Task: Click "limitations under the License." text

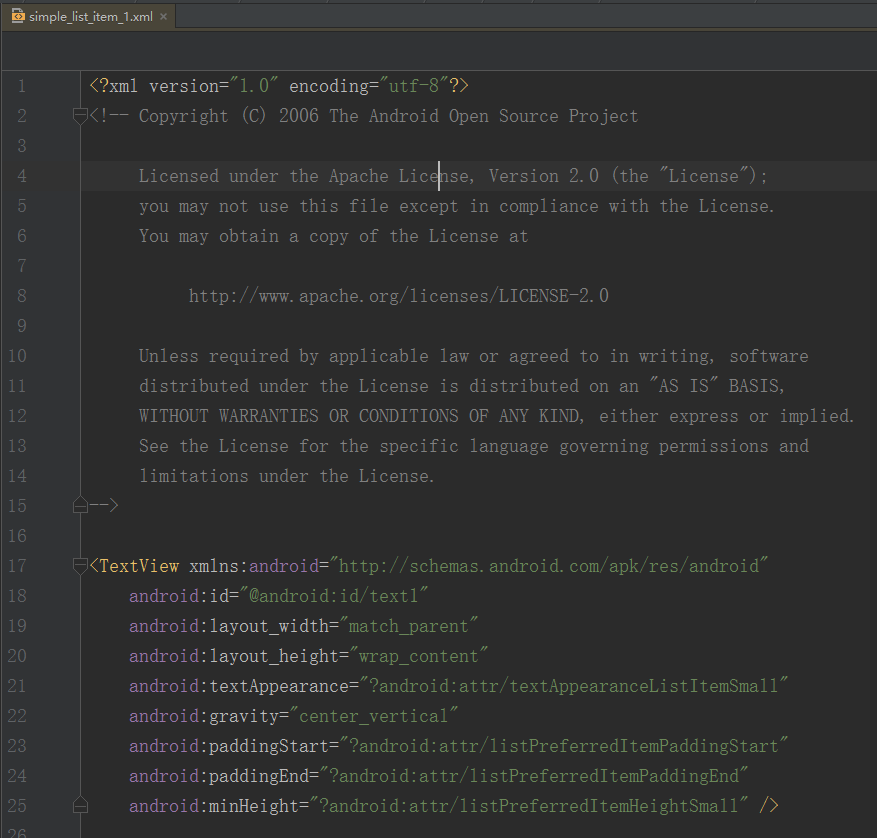Action: (x=286, y=476)
